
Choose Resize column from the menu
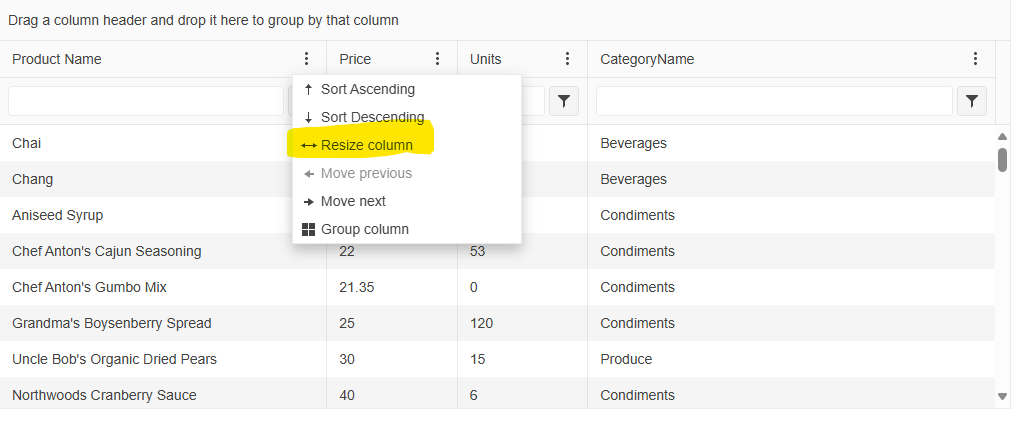point(366,146)
